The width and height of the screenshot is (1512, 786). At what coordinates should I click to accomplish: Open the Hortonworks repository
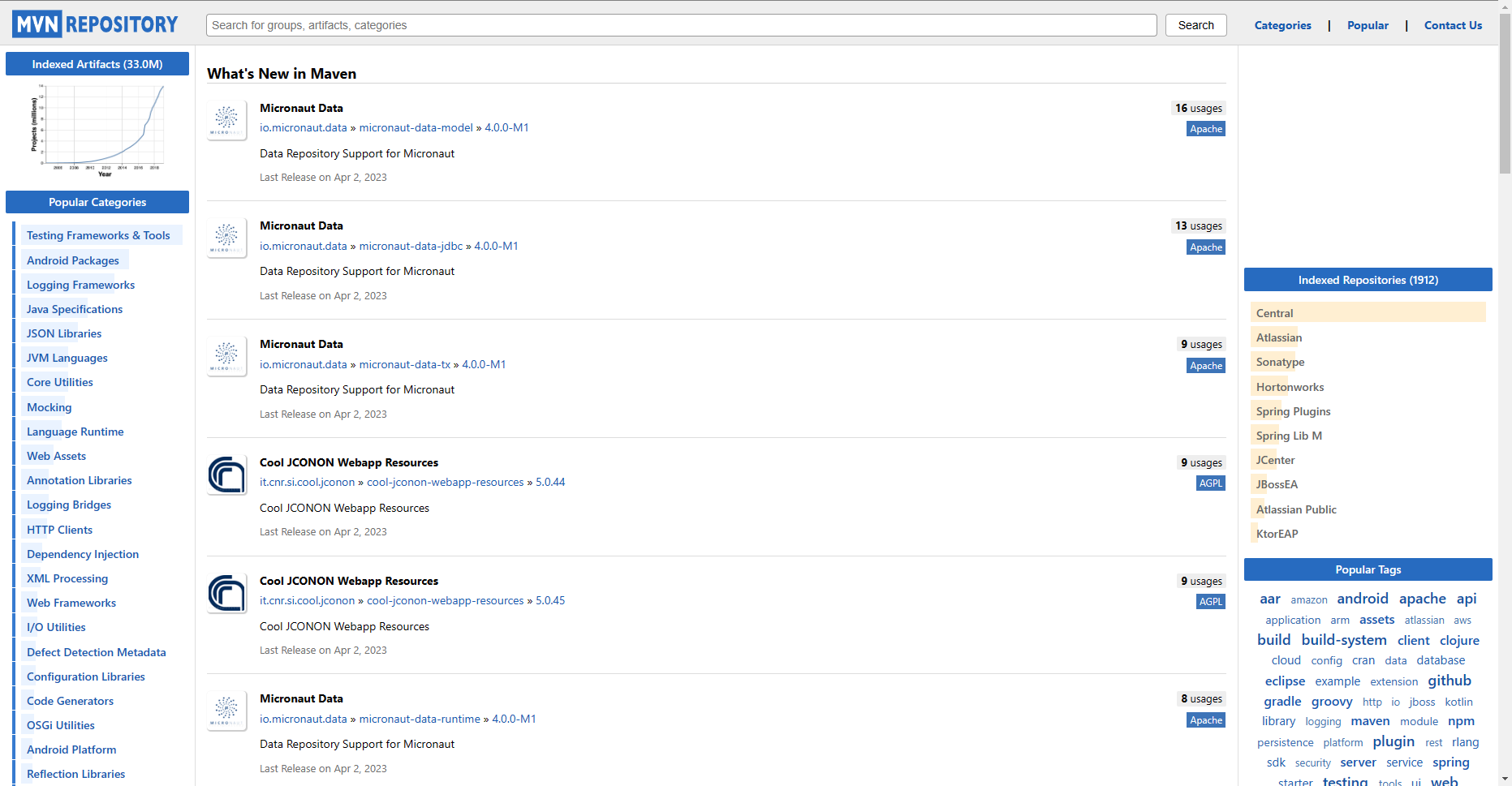point(1290,387)
